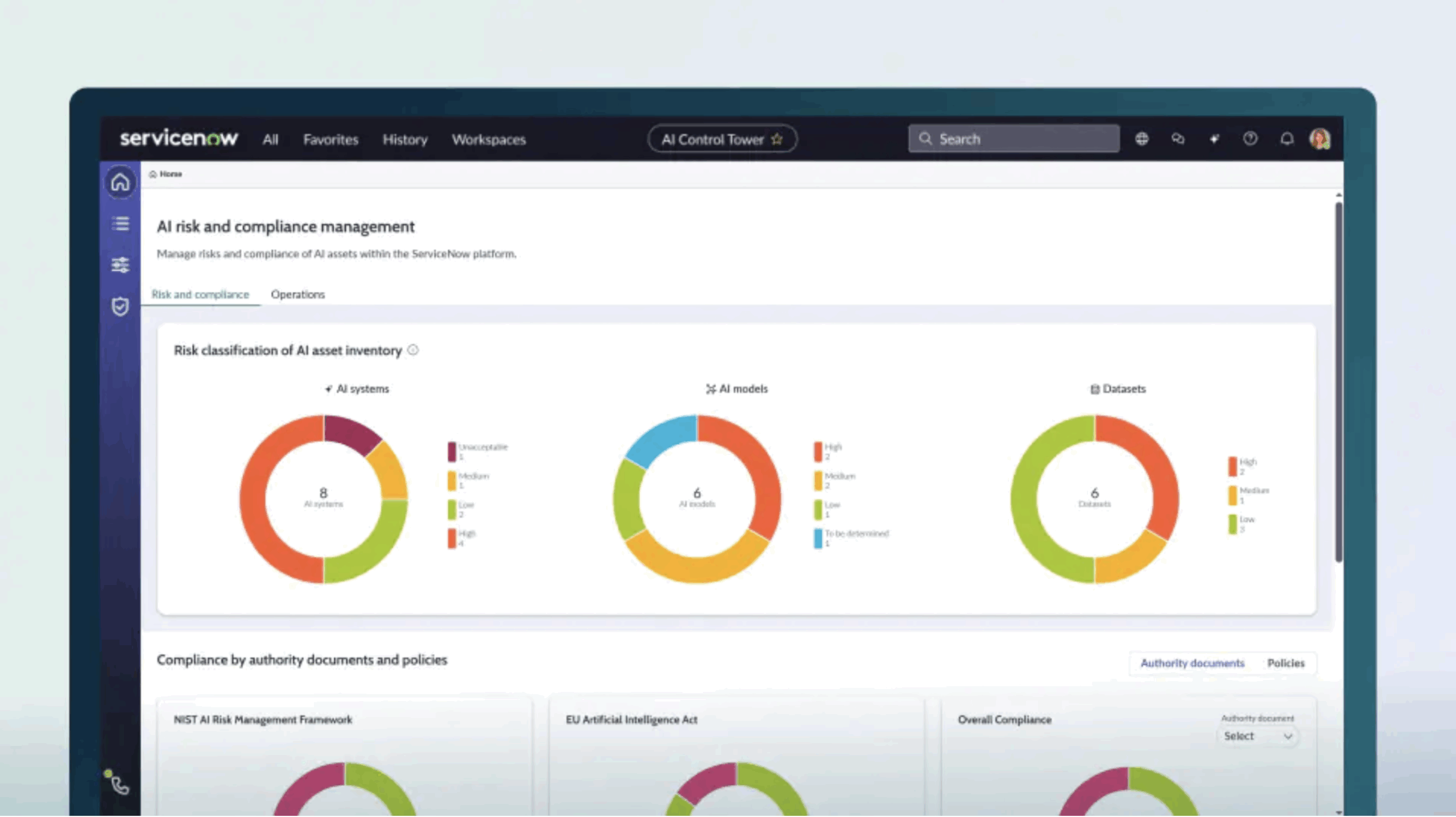Click the ServiceNow logo
The height and width of the screenshot is (817, 1456).
click(x=179, y=138)
